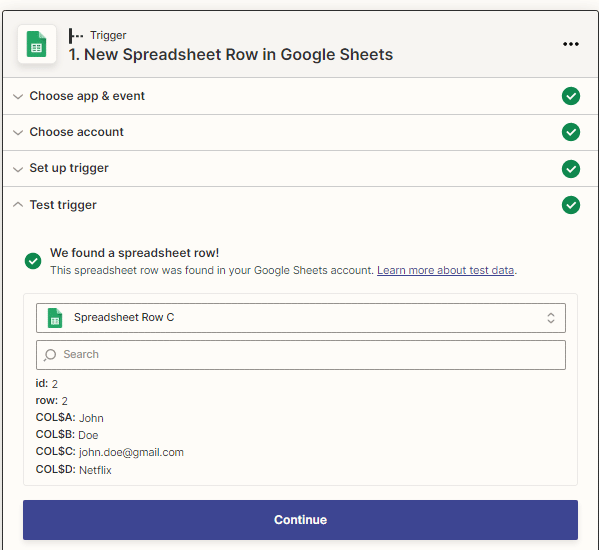This screenshot has width=599, height=550.
Task: Click the magnifier icon in search box
Action: pos(50,355)
